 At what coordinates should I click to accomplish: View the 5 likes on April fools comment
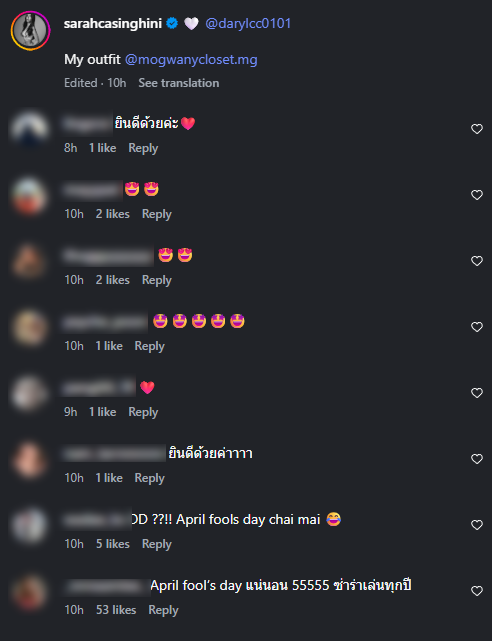tap(112, 544)
